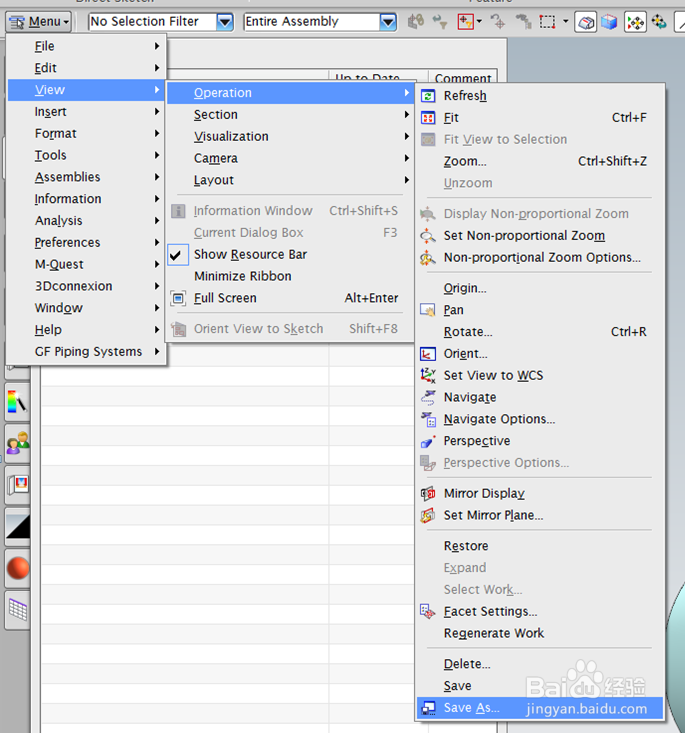The image size is (685, 733).
Task: Open the GF Piping Systems submenu
Action: click(87, 352)
